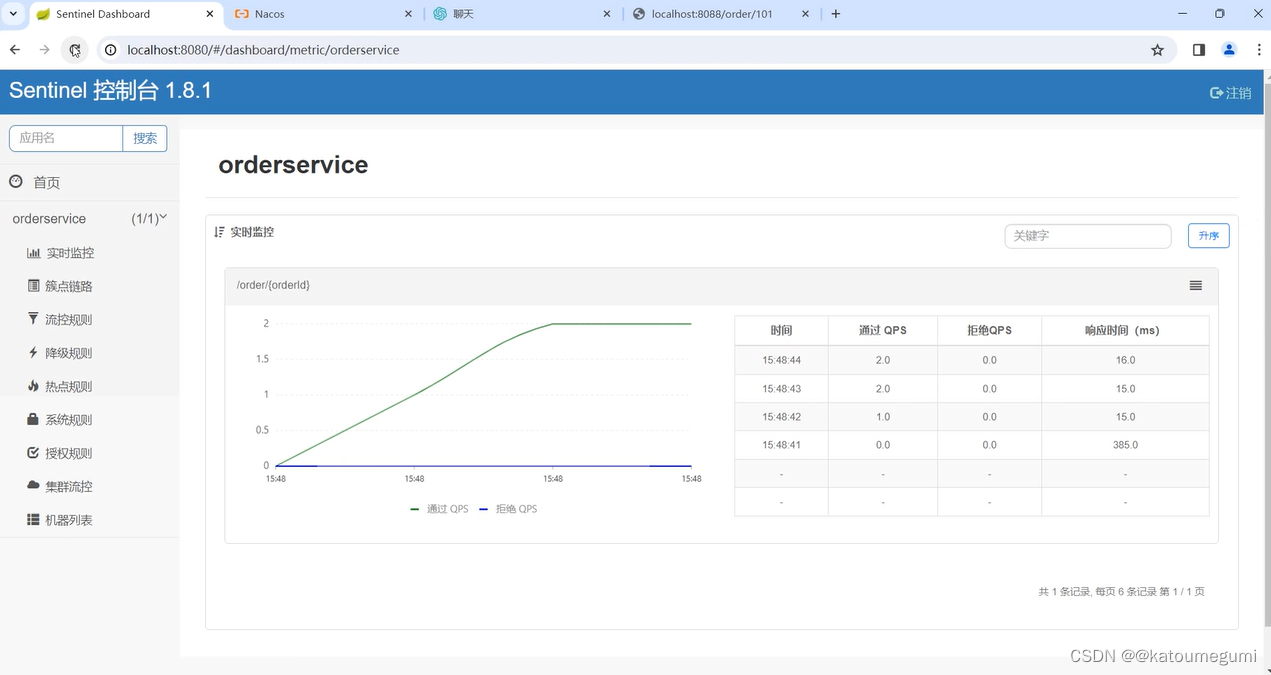
Task: Open the tab search dropdown arrow
Action: point(13,14)
